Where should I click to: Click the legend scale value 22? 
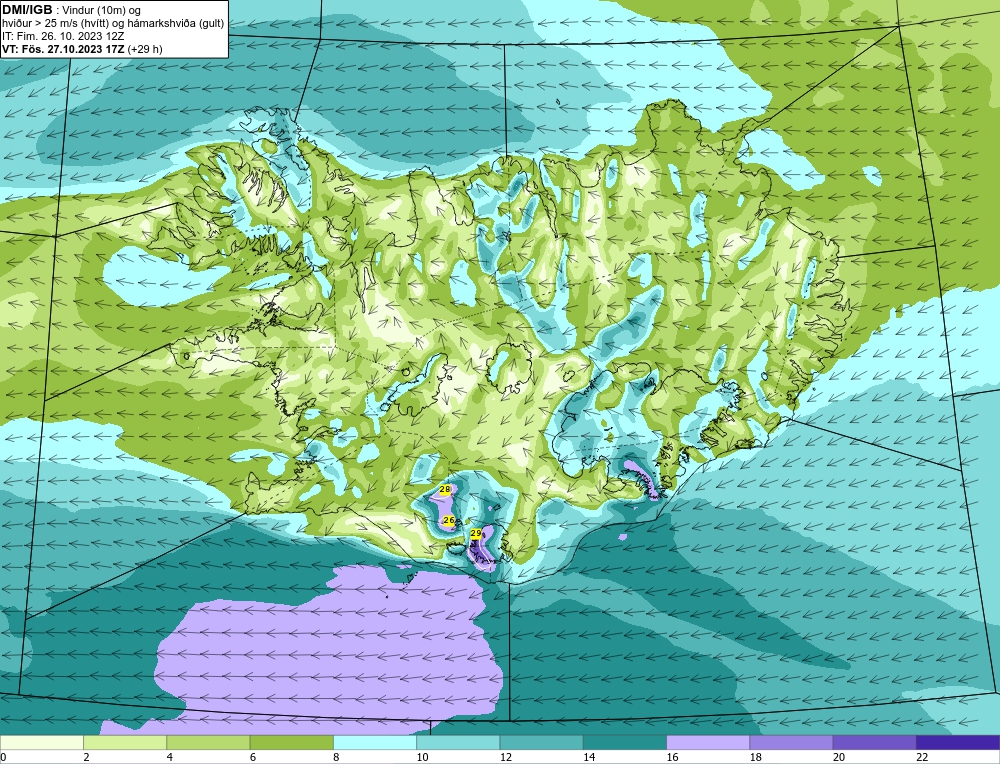coord(922,757)
